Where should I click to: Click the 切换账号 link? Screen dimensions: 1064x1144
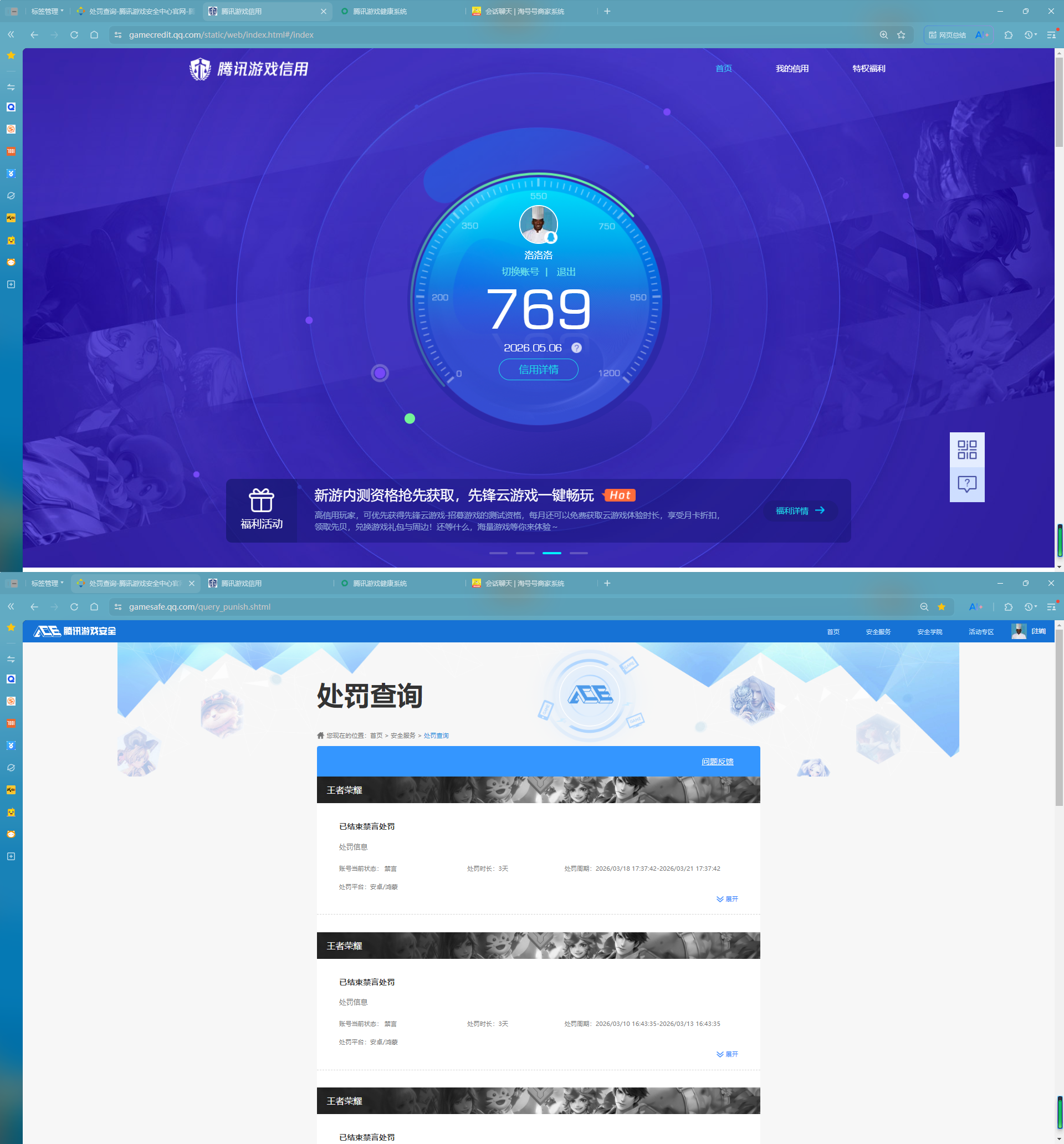point(520,272)
